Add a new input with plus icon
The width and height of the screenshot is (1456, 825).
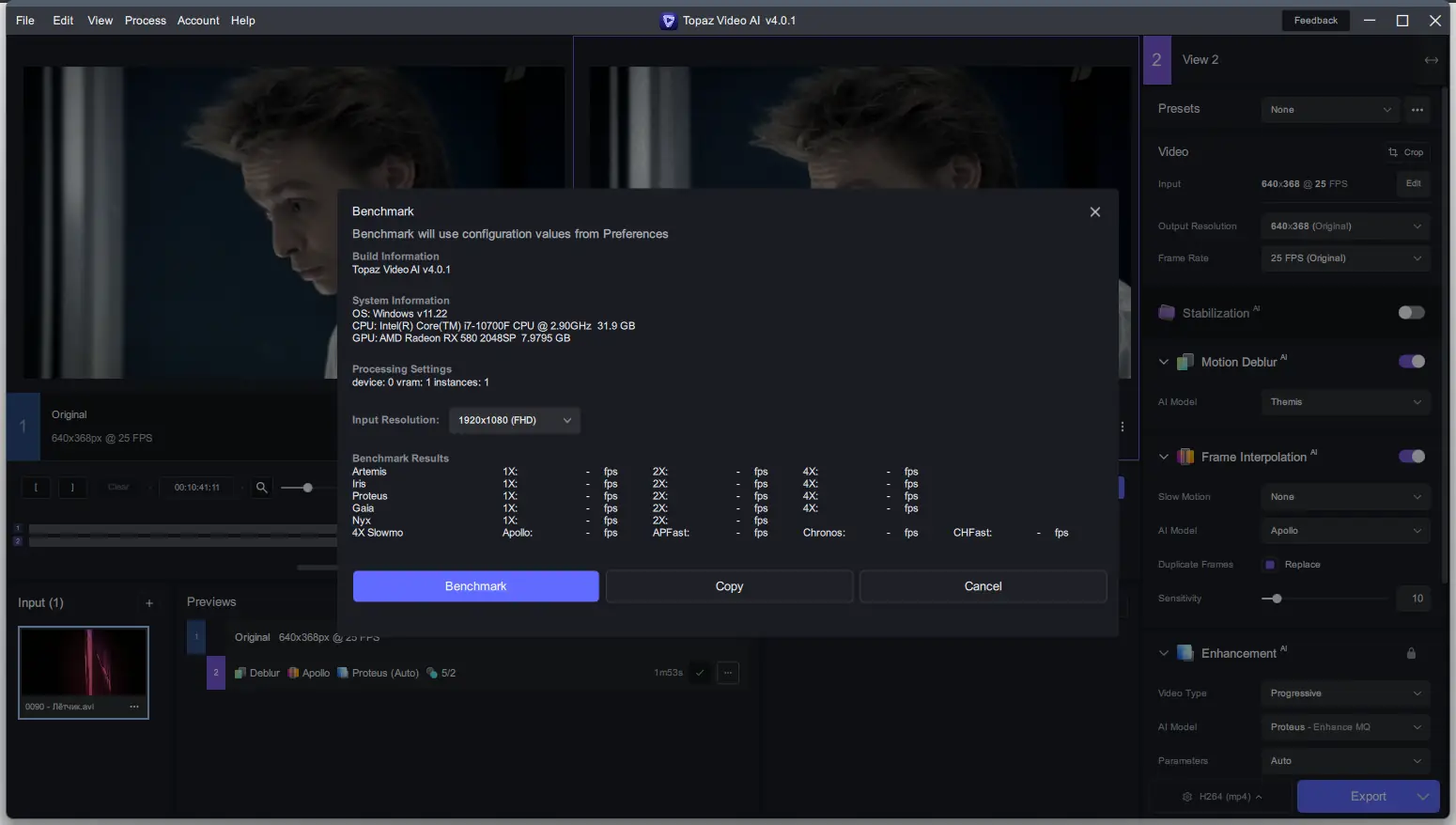point(149,603)
